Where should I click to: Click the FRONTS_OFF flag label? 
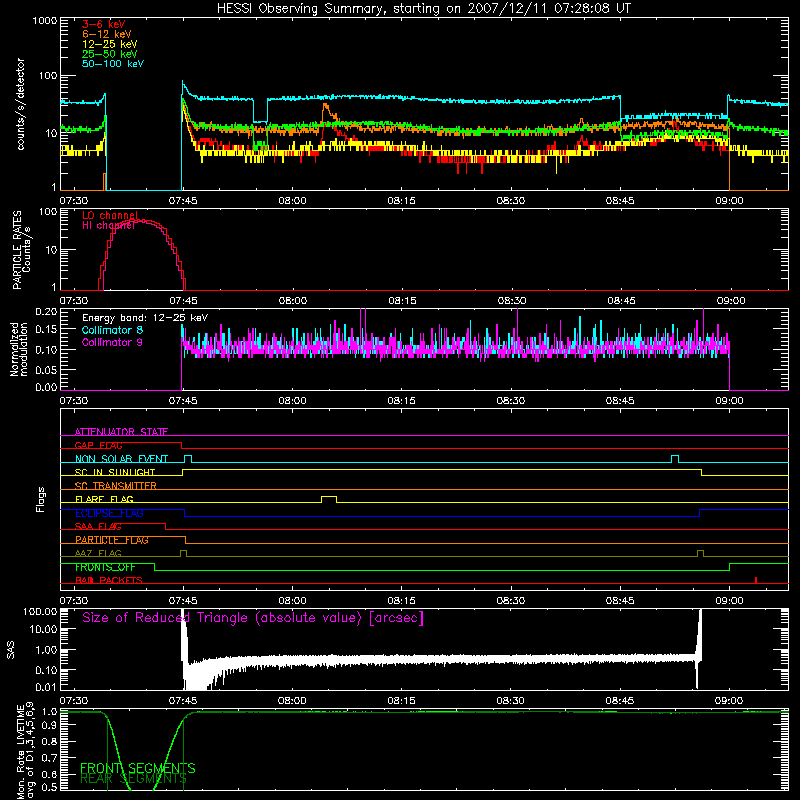(x=105, y=567)
